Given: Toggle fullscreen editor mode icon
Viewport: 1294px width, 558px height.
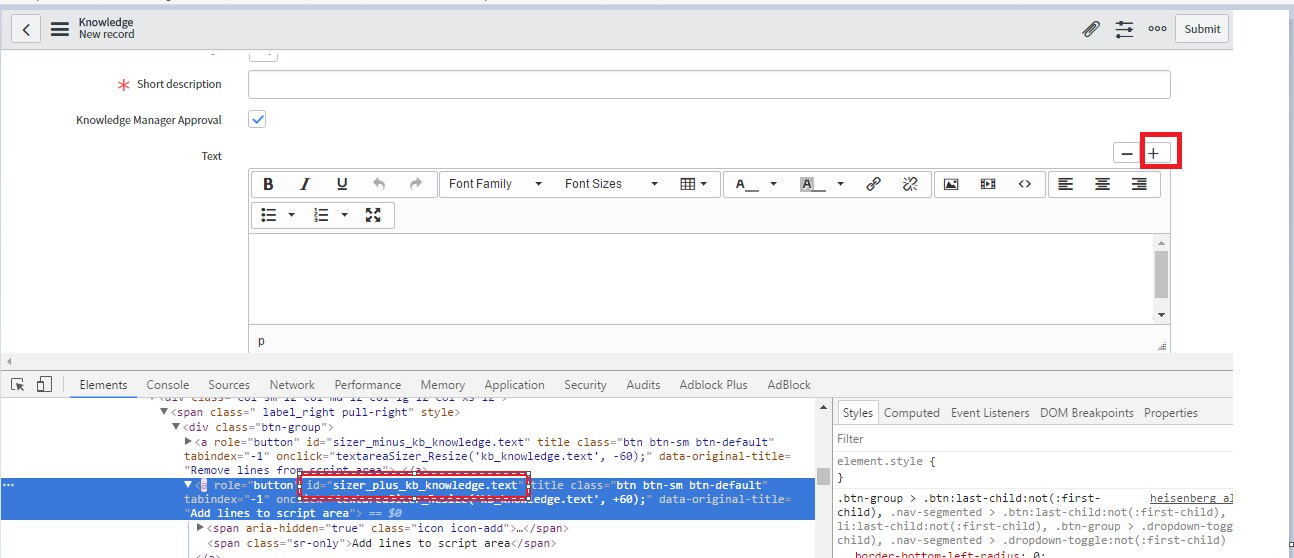Looking at the screenshot, I should point(373,215).
